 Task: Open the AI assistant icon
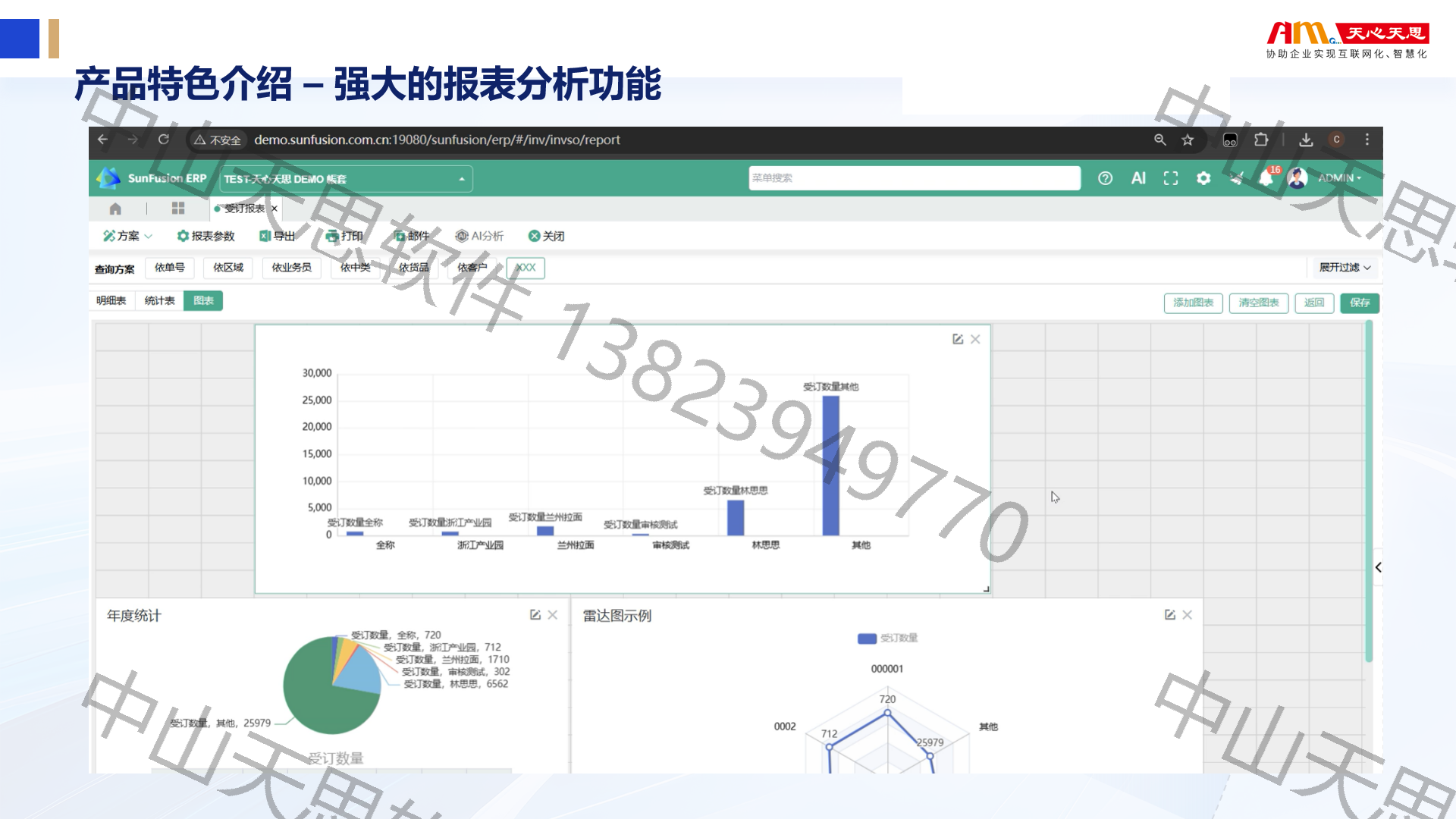tap(1138, 178)
